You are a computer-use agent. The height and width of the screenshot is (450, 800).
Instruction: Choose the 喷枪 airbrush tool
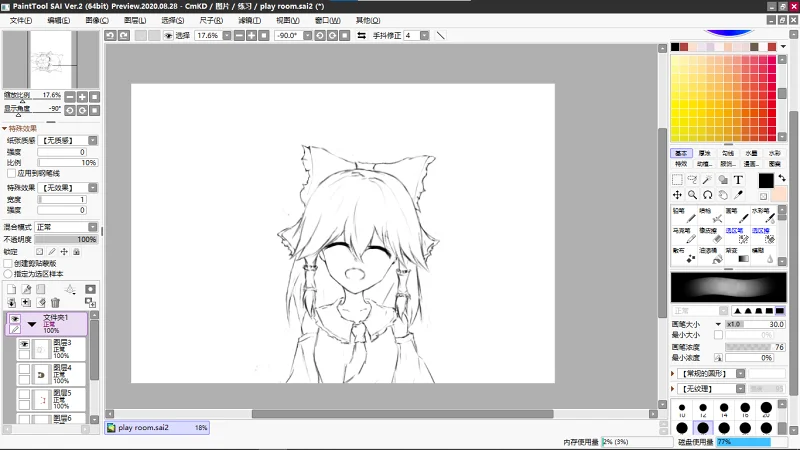(711, 215)
